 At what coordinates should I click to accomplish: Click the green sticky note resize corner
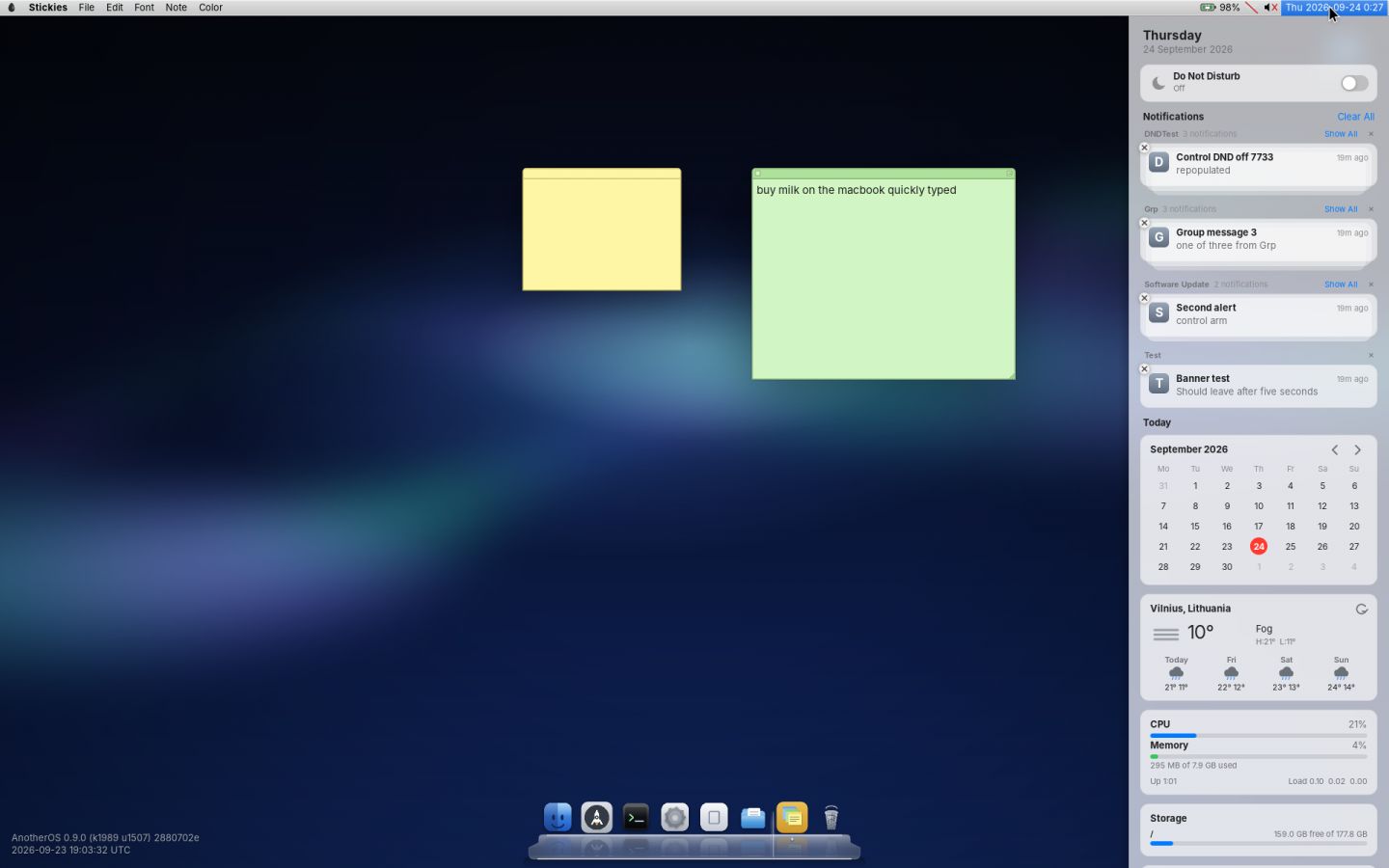point(1010,375)
